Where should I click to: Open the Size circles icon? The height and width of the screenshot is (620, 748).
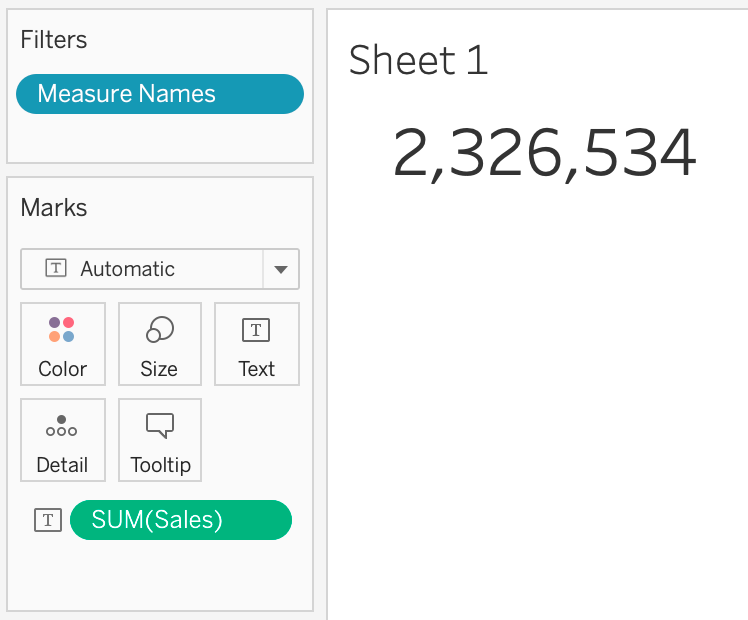tap(160, 329)
